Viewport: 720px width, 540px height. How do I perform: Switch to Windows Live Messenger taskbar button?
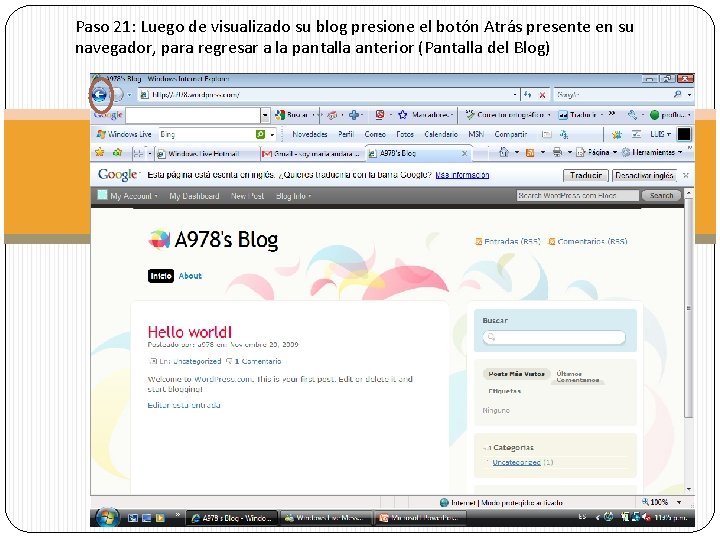tap(326, 518)
